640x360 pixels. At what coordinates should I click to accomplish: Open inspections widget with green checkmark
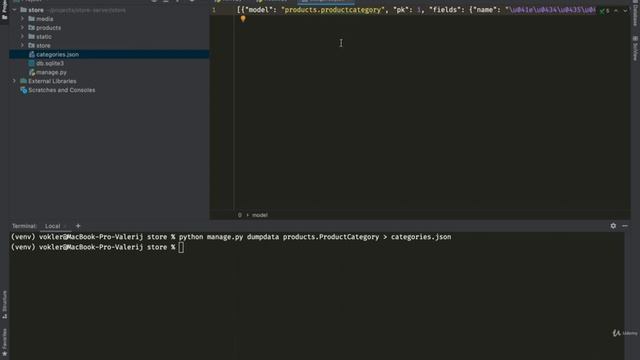604,11
